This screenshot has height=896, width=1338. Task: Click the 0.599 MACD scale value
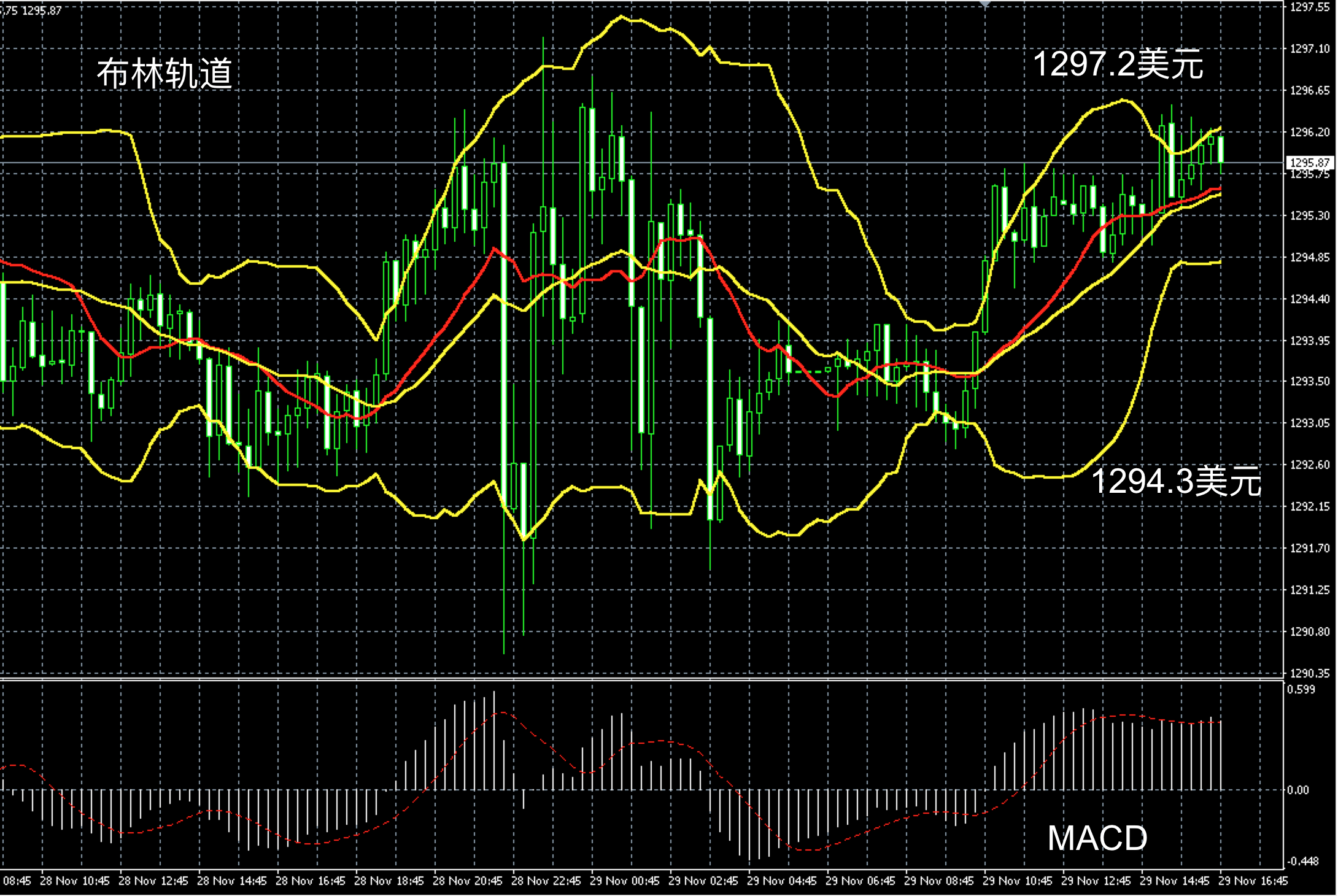coord(1301,690)
